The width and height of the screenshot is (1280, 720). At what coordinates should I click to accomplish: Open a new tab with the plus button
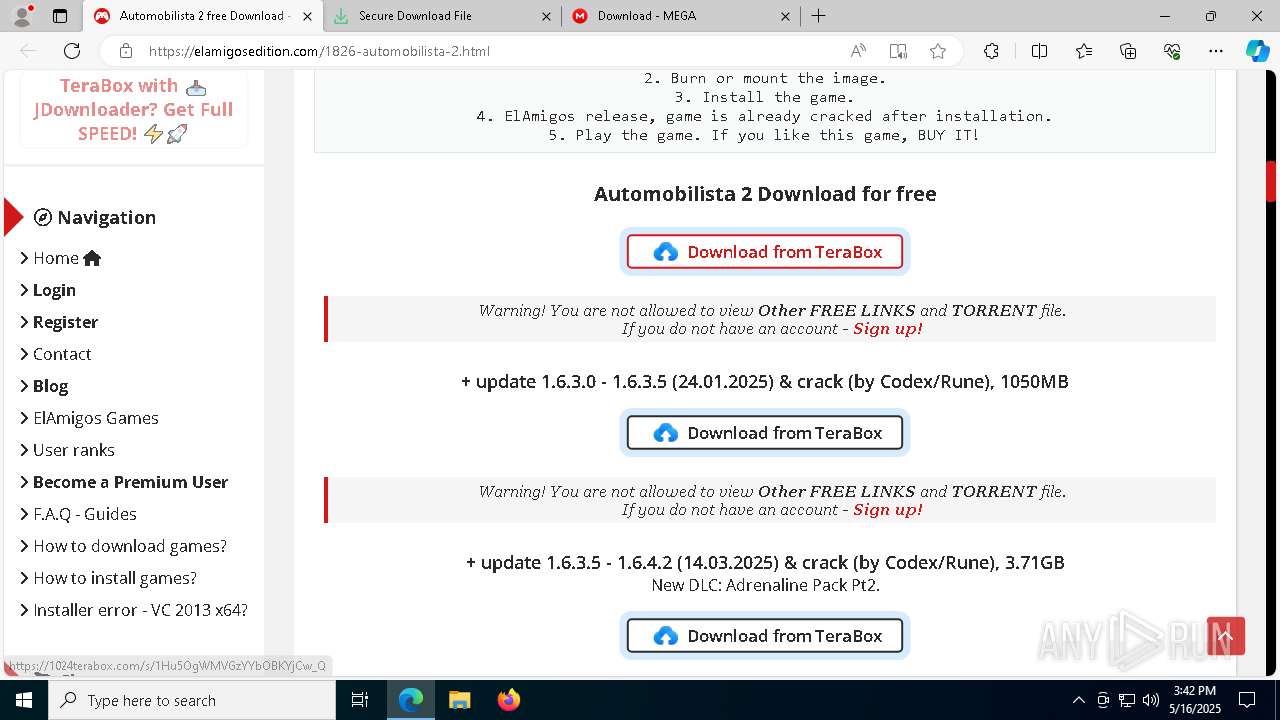click(x=818, y=16)
